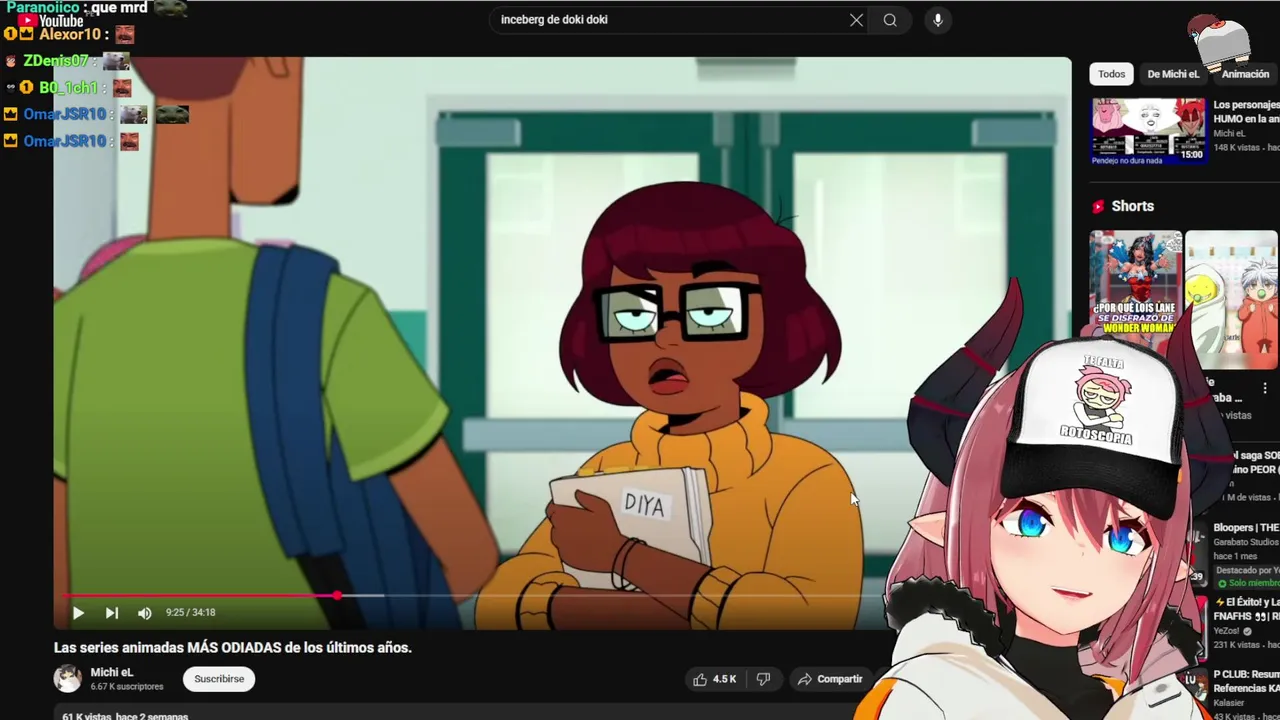
Task: Click the '6.67 K suscriptores' text
Action: 127,687
